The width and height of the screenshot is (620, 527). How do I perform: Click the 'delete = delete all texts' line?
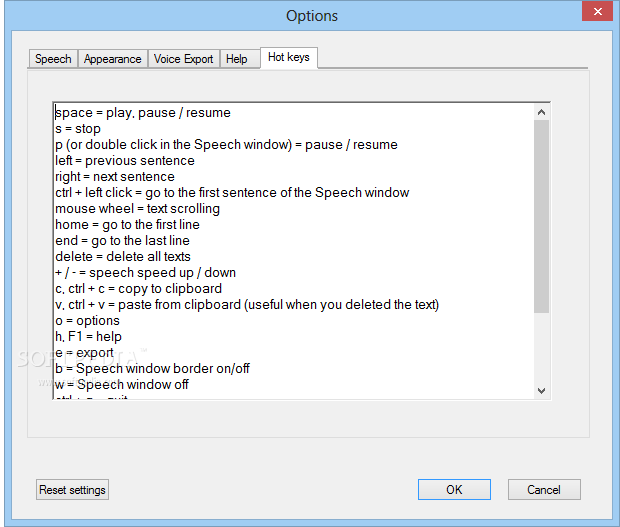point(123,257)
